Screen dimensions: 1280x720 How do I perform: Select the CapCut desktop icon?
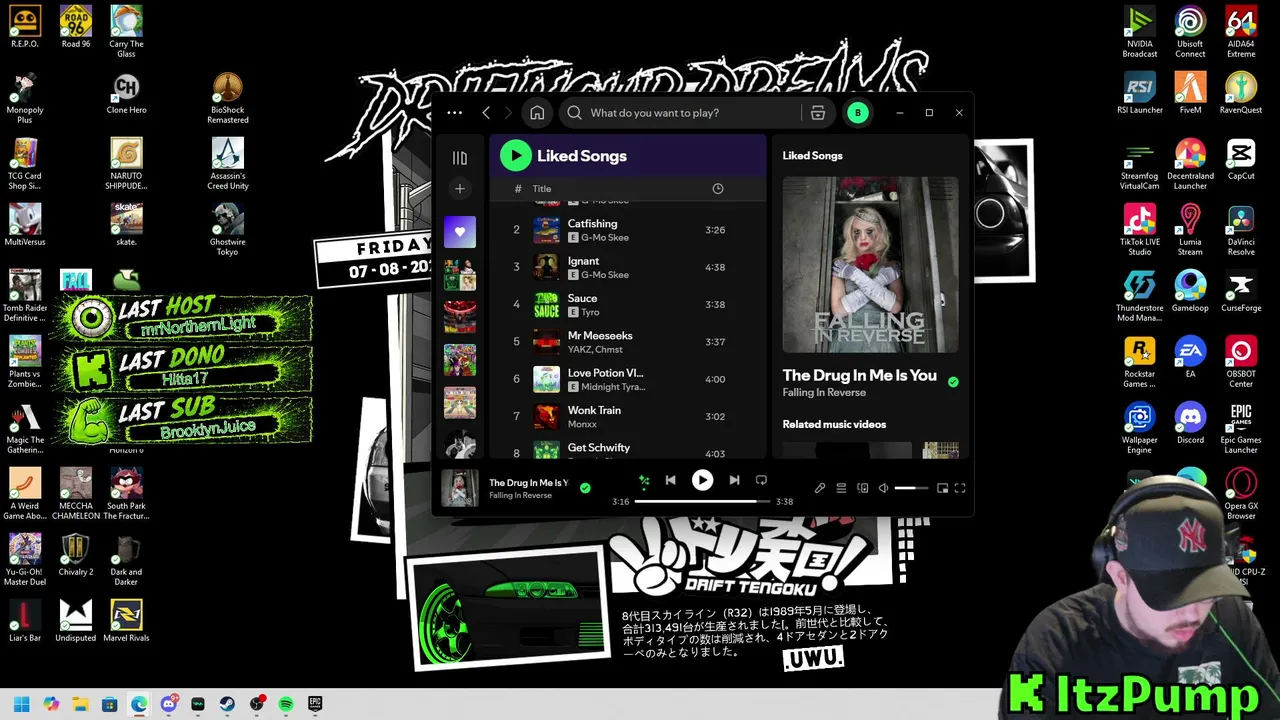[1241, 159]
